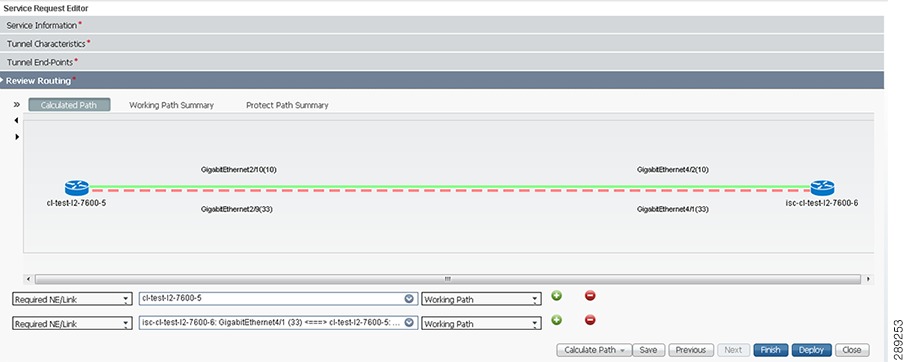Image resolution: width=905 pixels, height=362 pixels.
Task: Click the GigabitEthernet4/1(33) link label
Action: click(673, 209)
